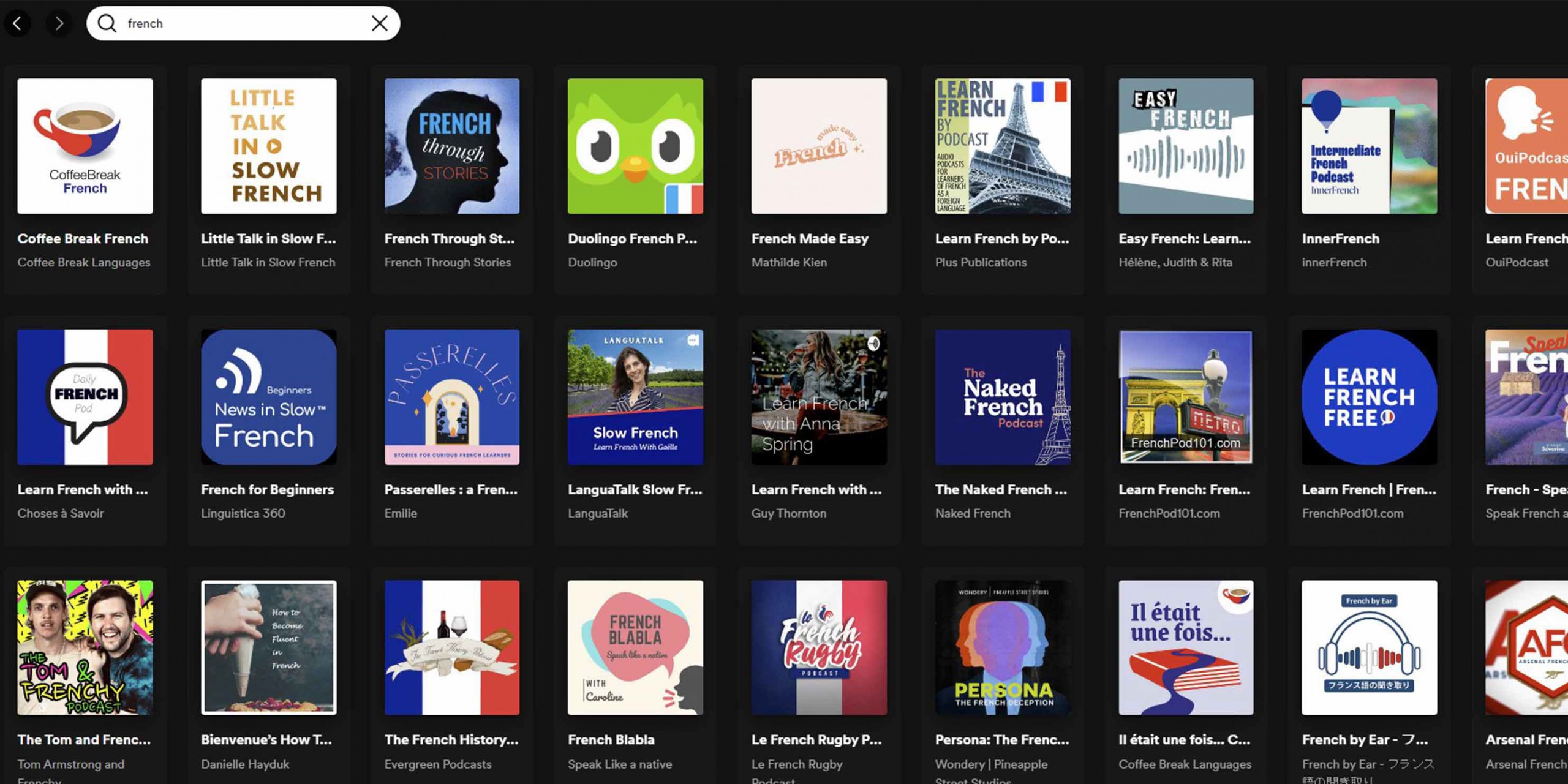Image resolution: width=1568 pixels, height=784 pixels.
Task: Select publisher text 'Speak Like a native'
Action: pyautogui.click(x=620, y=764)
